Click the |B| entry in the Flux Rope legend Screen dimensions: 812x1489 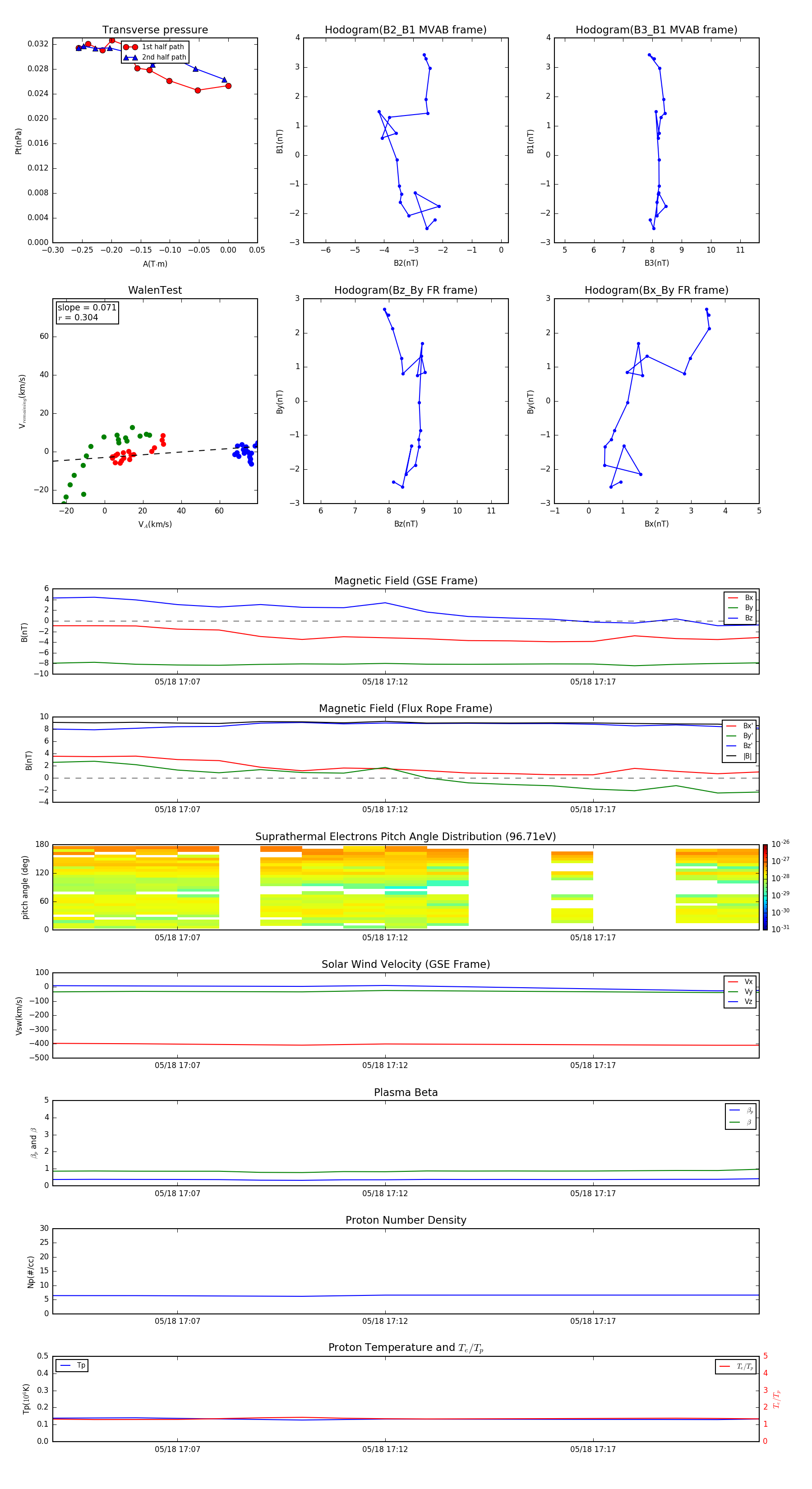pos(740,756)
